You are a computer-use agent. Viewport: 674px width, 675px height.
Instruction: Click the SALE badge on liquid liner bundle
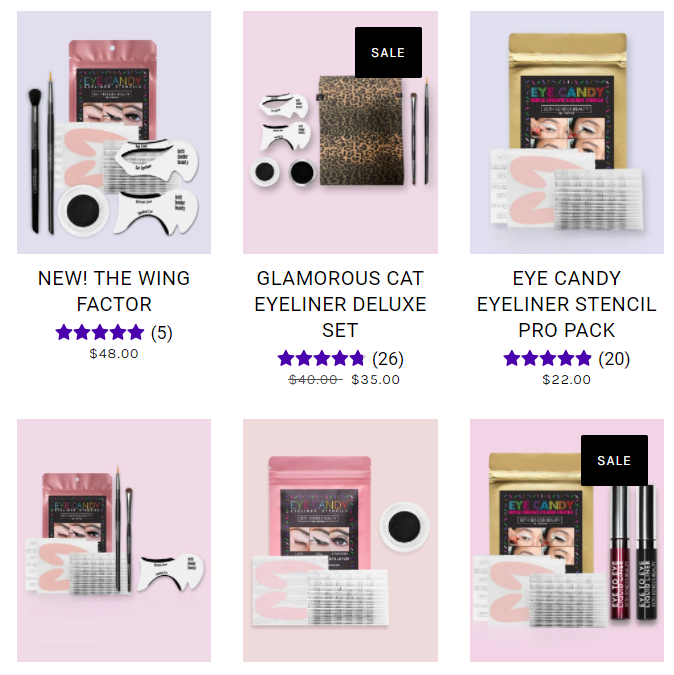(x=614, y=461)
